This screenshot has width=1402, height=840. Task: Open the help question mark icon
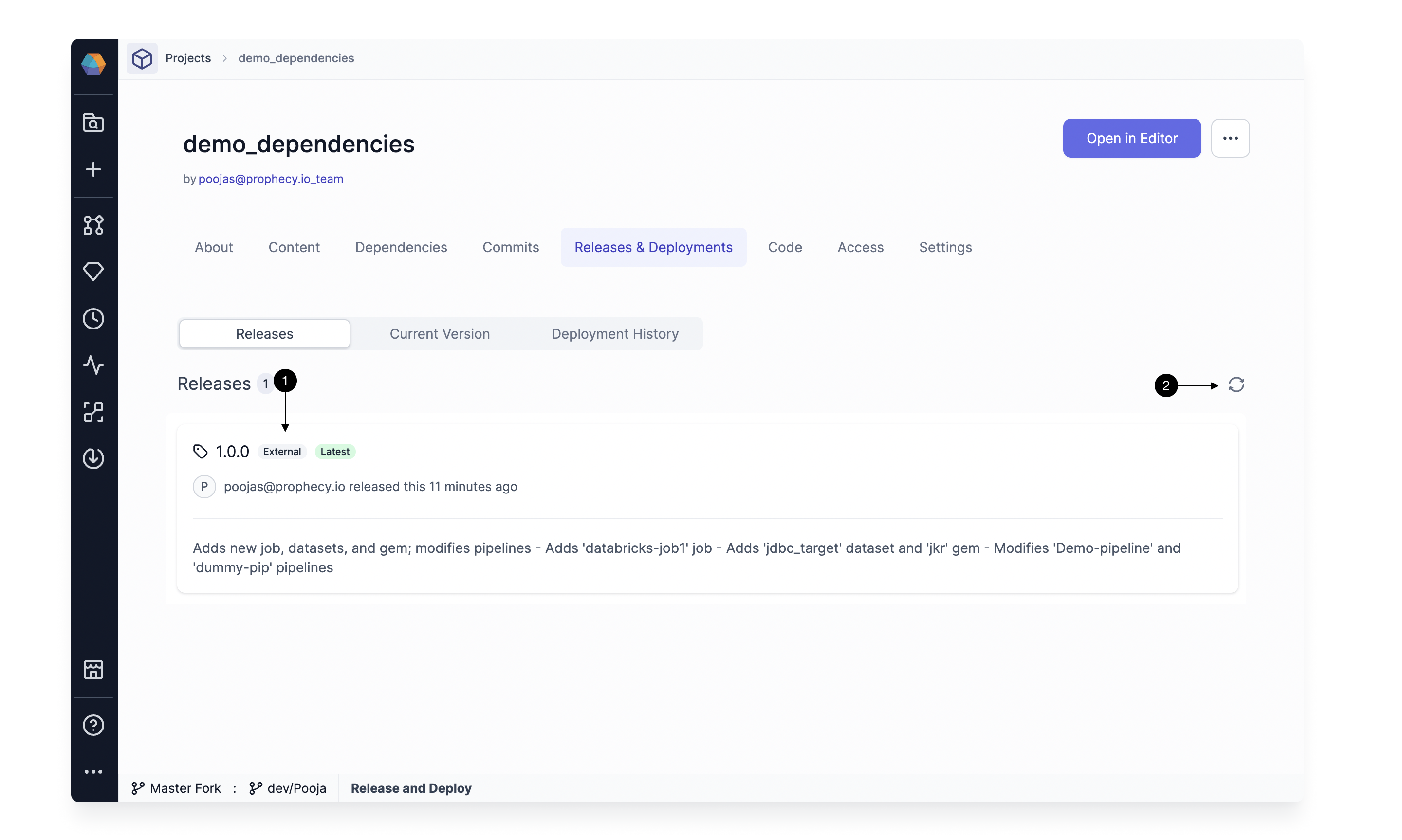pyautogui.click(x=93, y=725)
